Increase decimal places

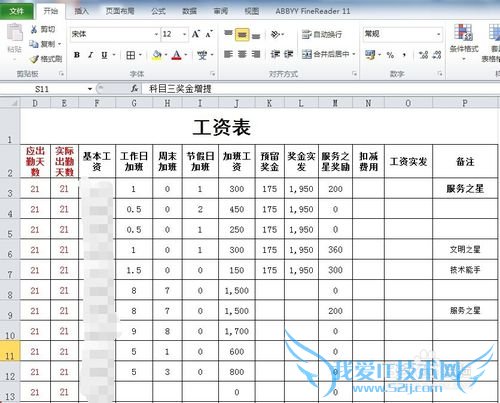click(x=423, y=55)
